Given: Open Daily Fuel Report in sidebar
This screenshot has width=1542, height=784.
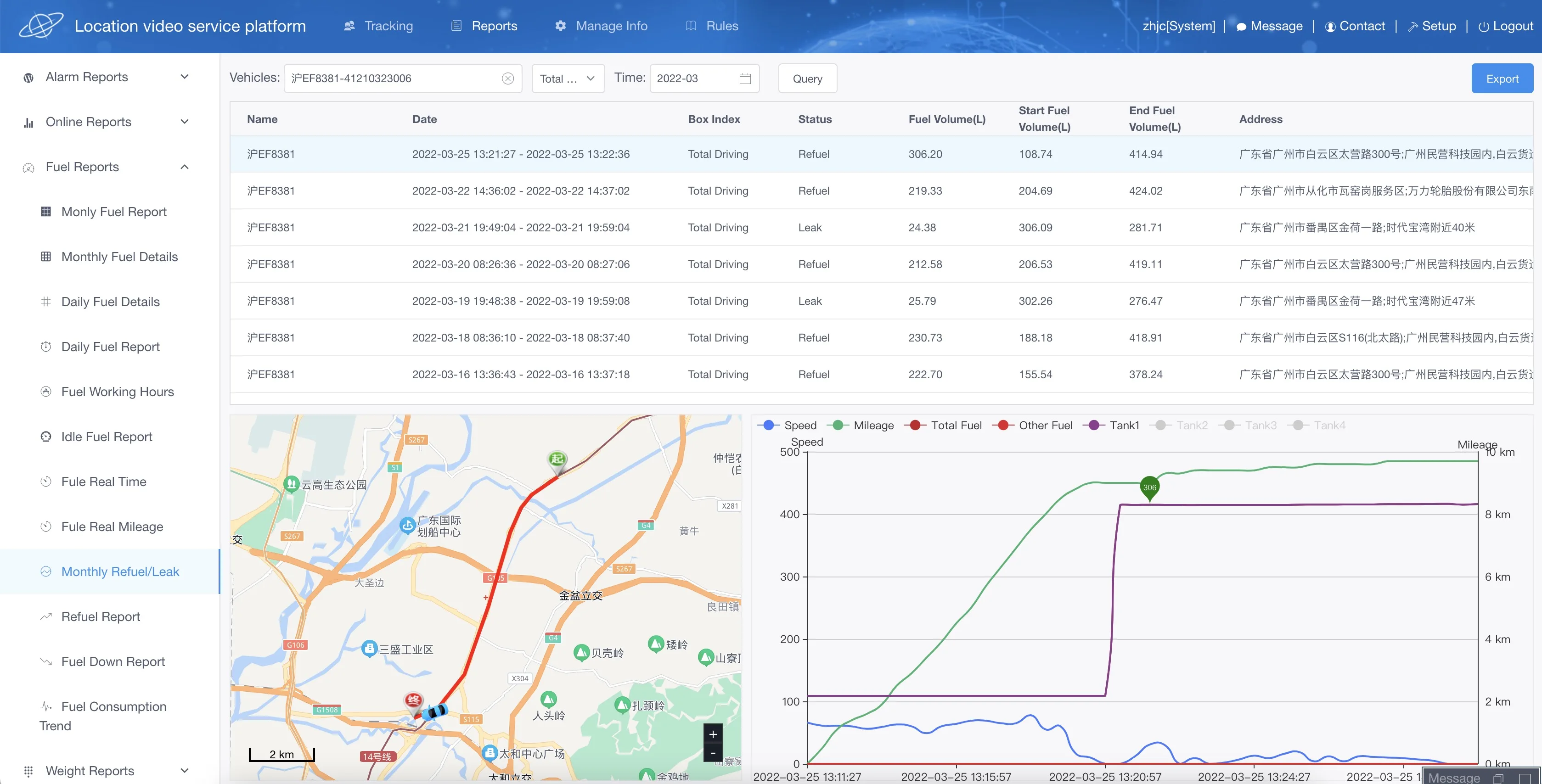Looking at the screenshot, I should (110, 347).
